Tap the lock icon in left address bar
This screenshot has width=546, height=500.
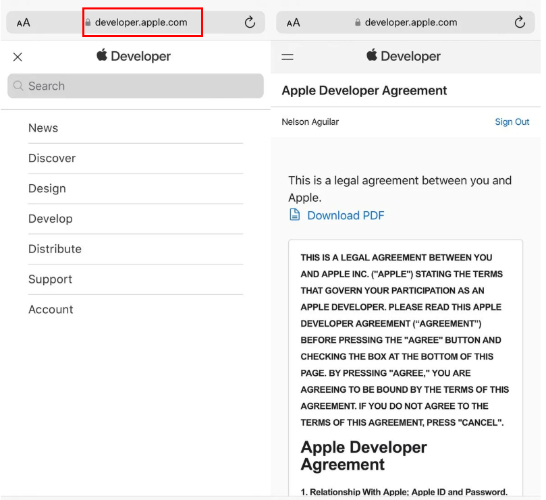tap(88, 22)
